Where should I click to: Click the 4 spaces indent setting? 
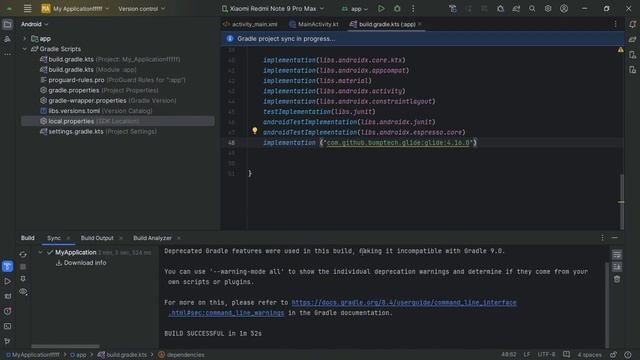click(589, 355)
